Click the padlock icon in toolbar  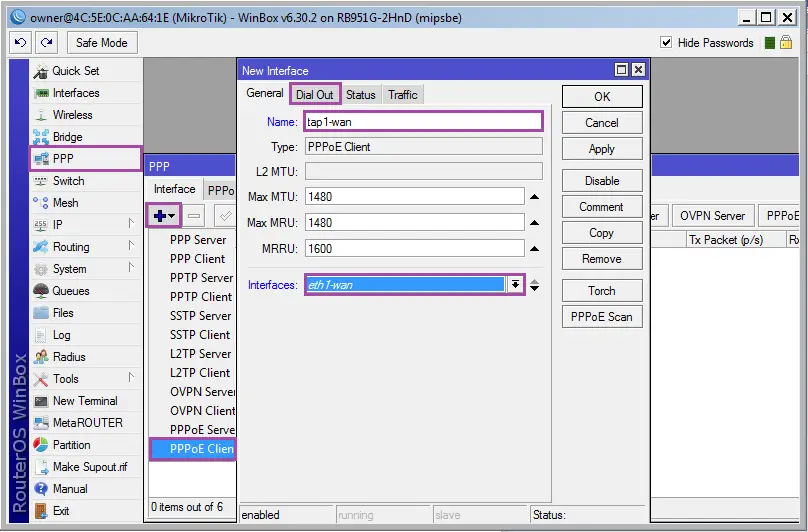[x=786, y=42]
